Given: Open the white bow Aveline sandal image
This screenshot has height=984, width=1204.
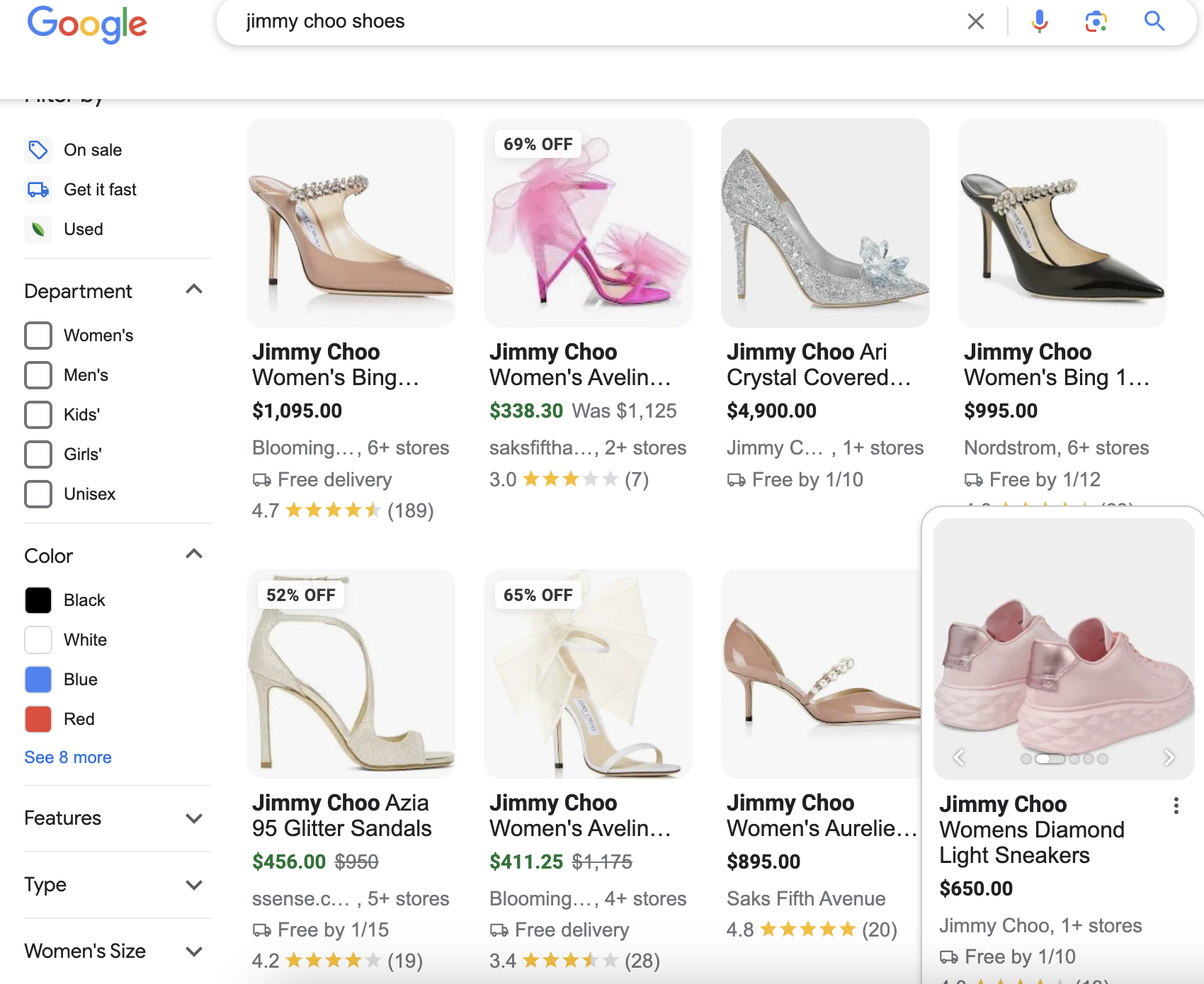Looking at the screenshot, I should pos(588,674).
